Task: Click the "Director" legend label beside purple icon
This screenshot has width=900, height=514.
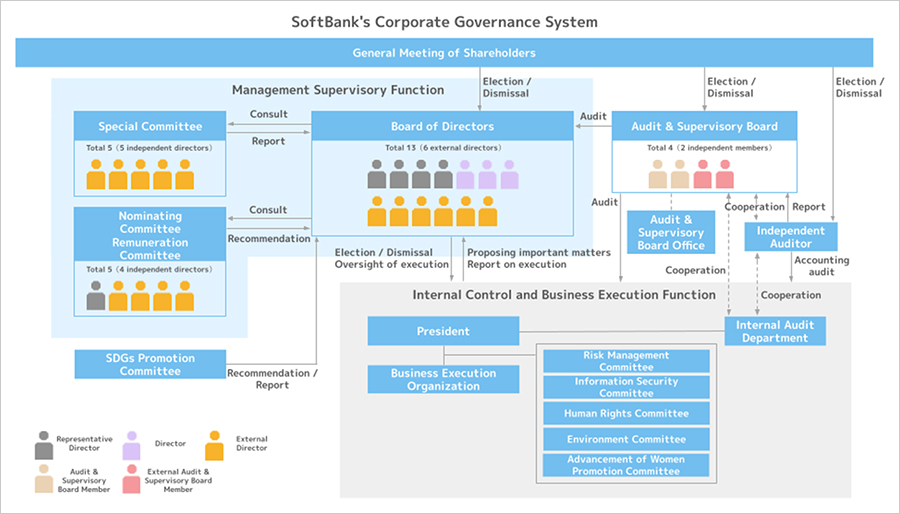Action: tap(170, 443)
